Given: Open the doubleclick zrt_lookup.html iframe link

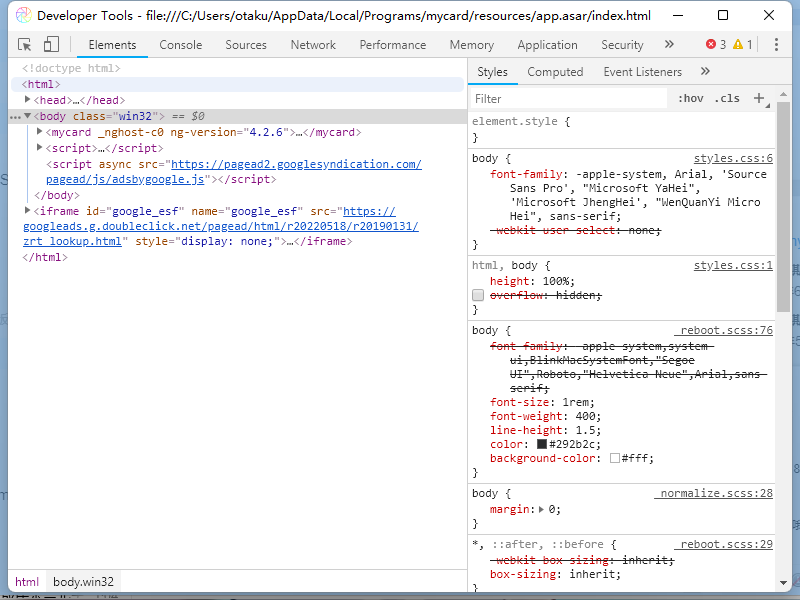Looking at the screenshot, I should pyautogui.click(x=221, y=226).
